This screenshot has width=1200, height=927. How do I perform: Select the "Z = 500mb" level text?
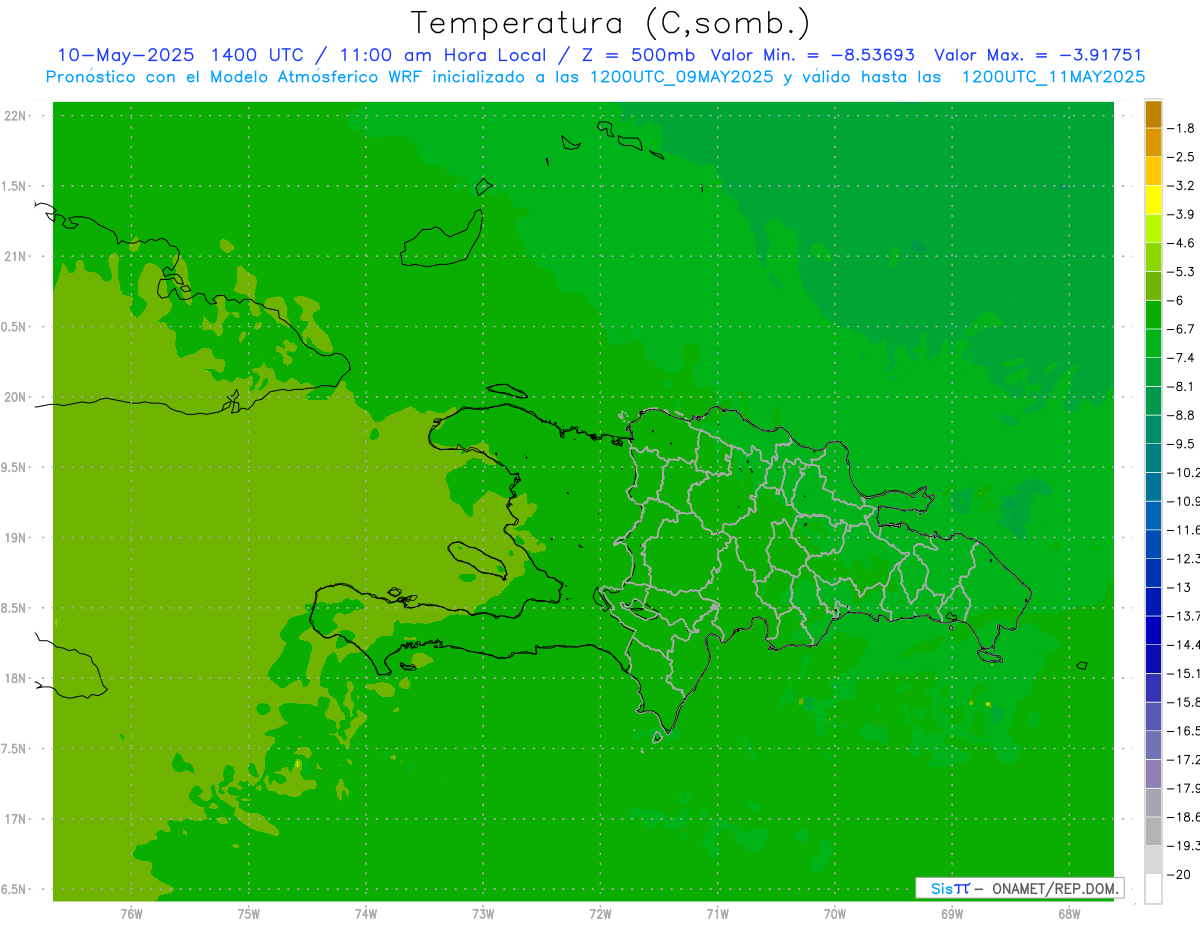tap(637, 55)
